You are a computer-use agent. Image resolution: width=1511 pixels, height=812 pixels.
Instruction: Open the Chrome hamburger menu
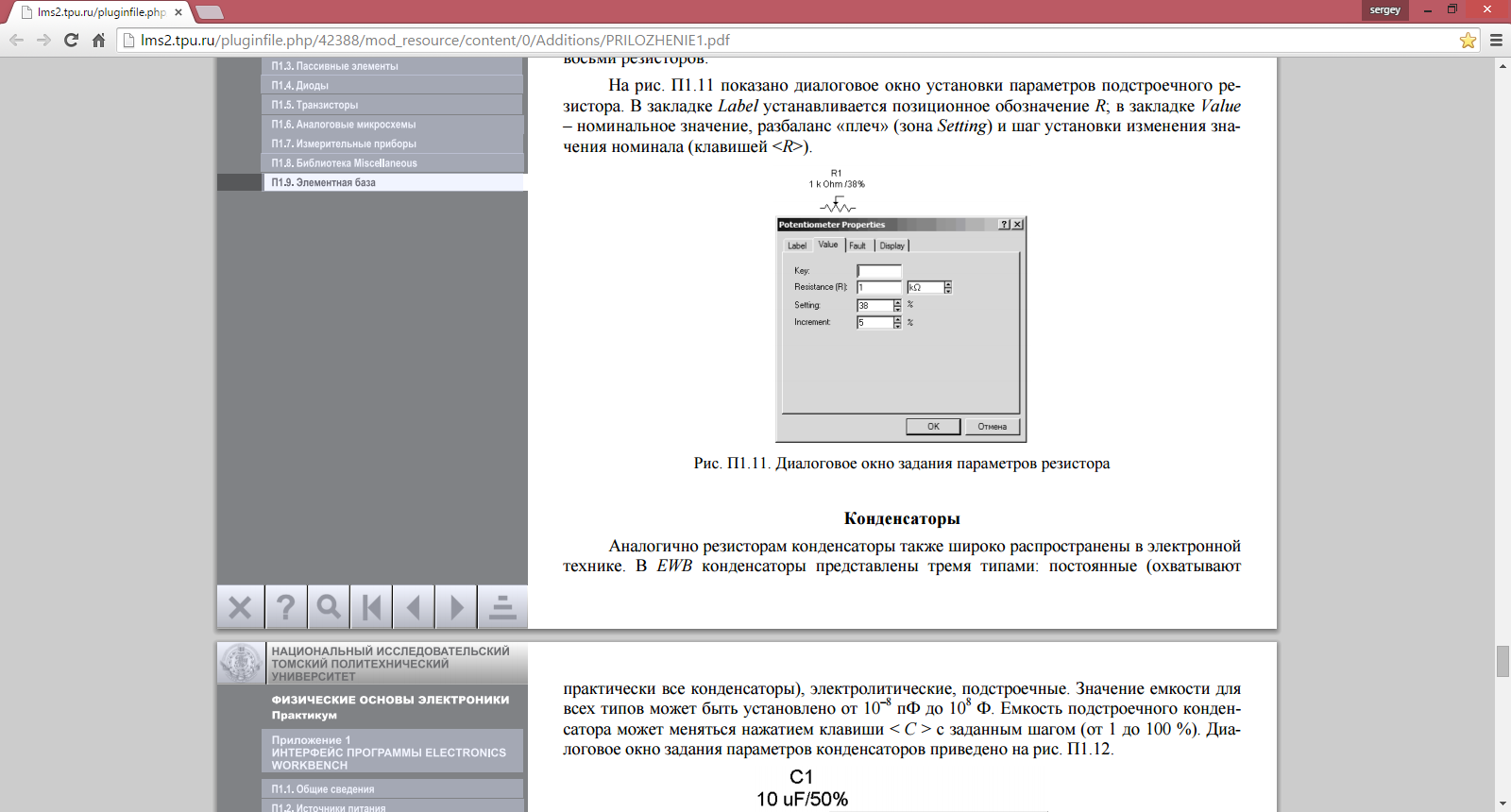(1496, 40)
